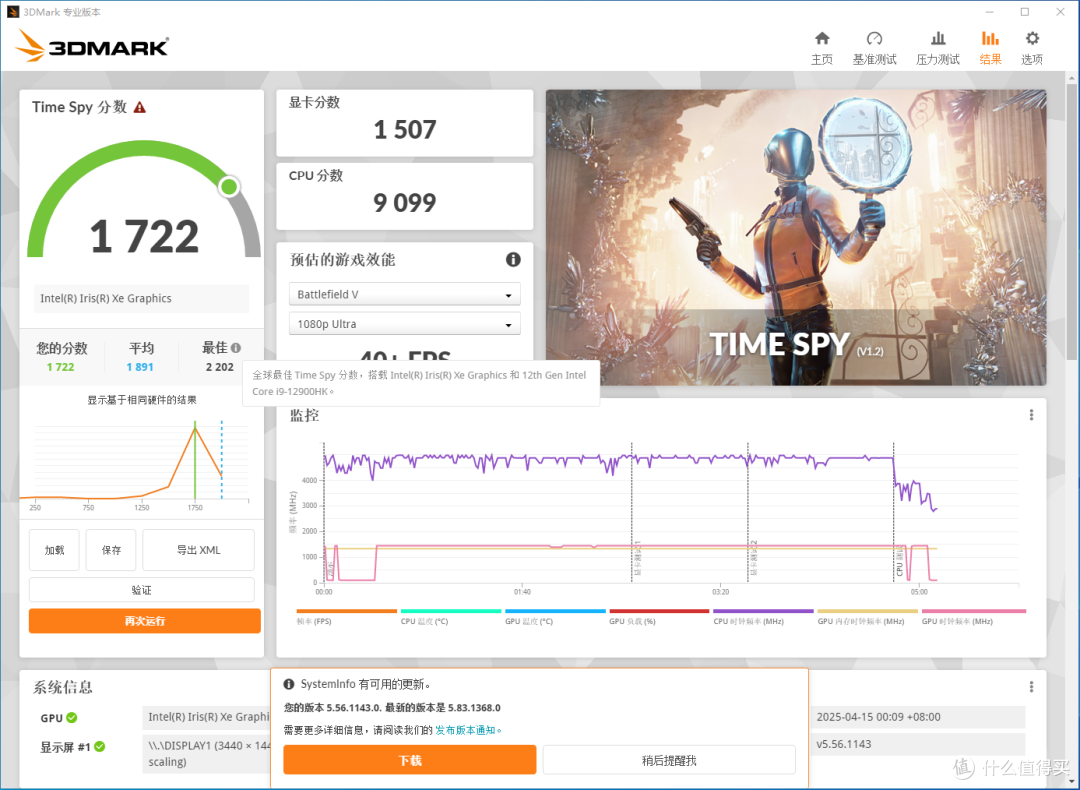
Task: Toggle the GPU 内存时钟频率 yellow legend
Action: click(867, 616)
